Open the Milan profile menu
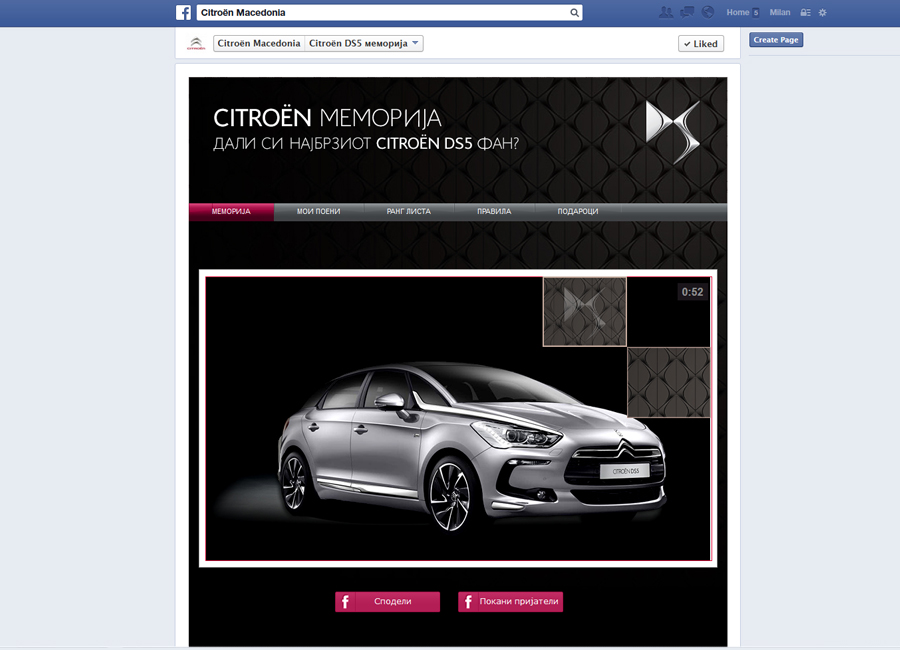This screenshot has width=900, height=650. pyautogui.click(x=779, y=11)
